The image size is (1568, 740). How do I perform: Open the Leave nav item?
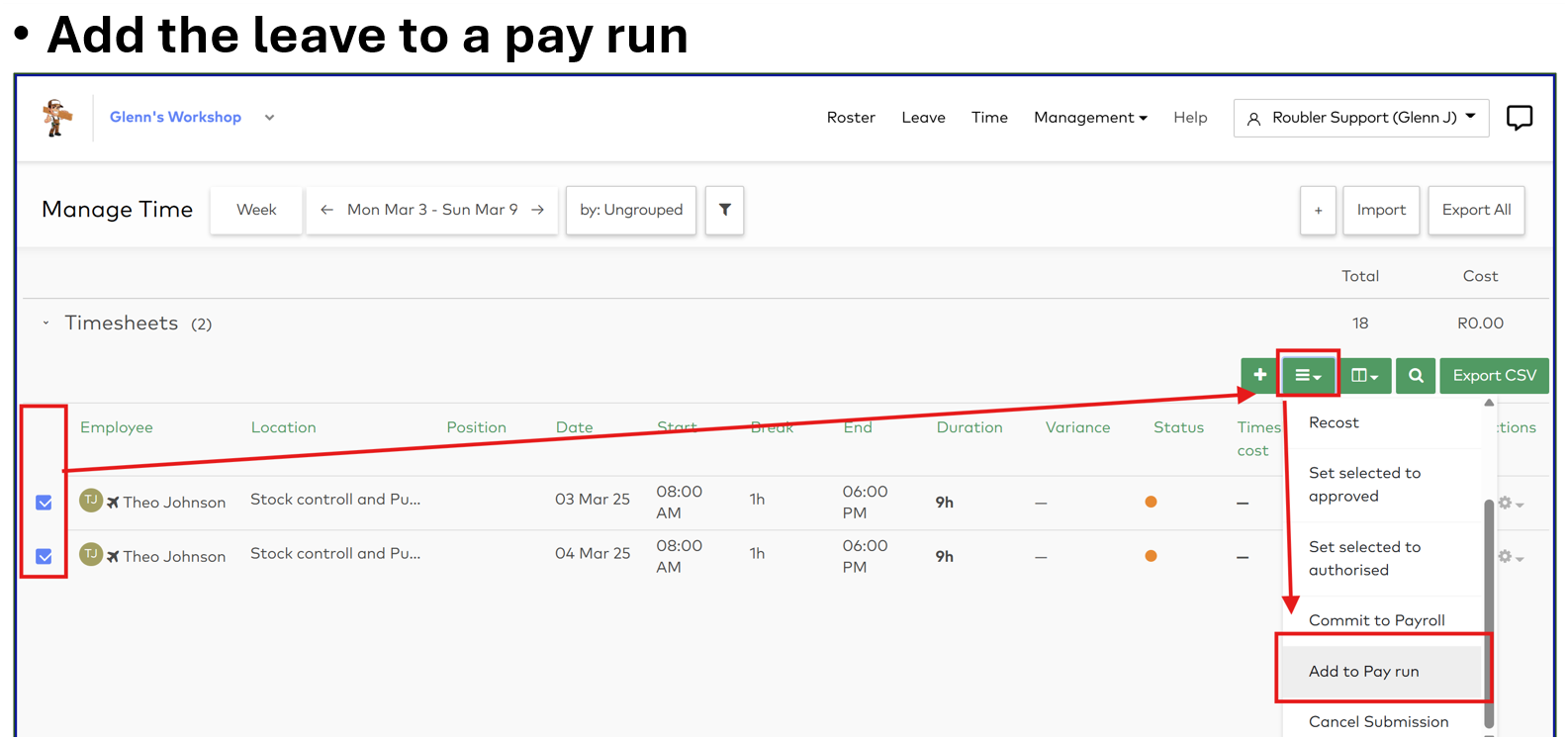(923, 117)
